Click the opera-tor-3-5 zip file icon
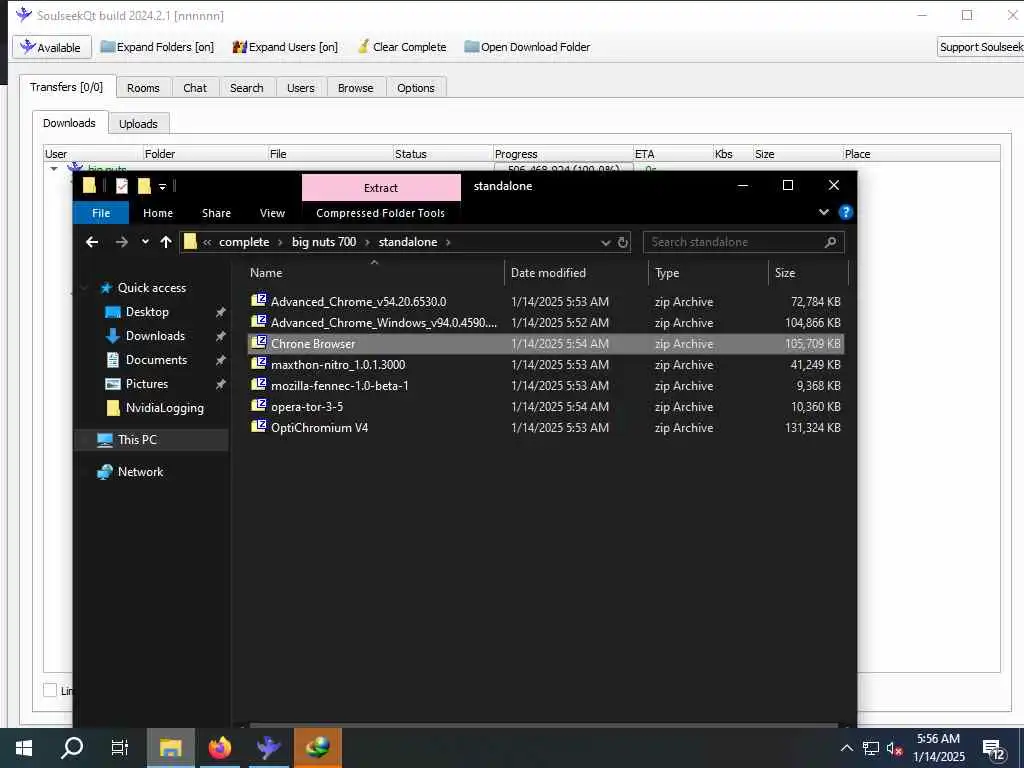The height and width of the screenshot is (768, 1024). pyautogui.click(x=259, y=406)
